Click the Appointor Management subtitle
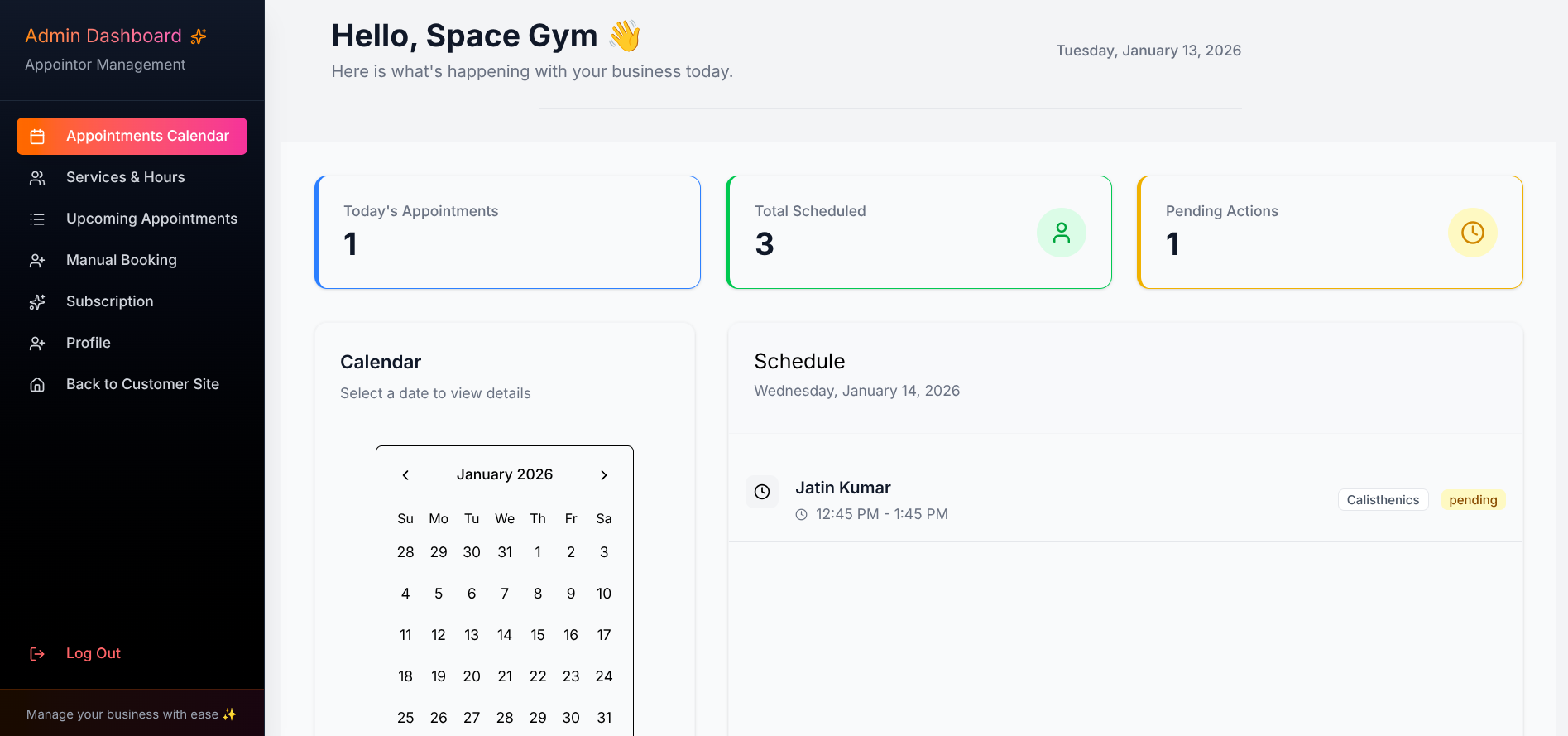1568x736 pixels. pyautogui.click(x=105, y=65)
